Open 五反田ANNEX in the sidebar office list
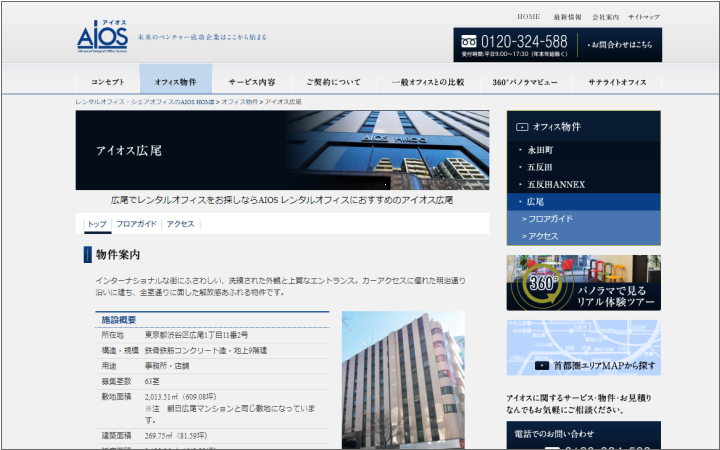Viewport: 720px width, 450px height. (x=584, y=185)
